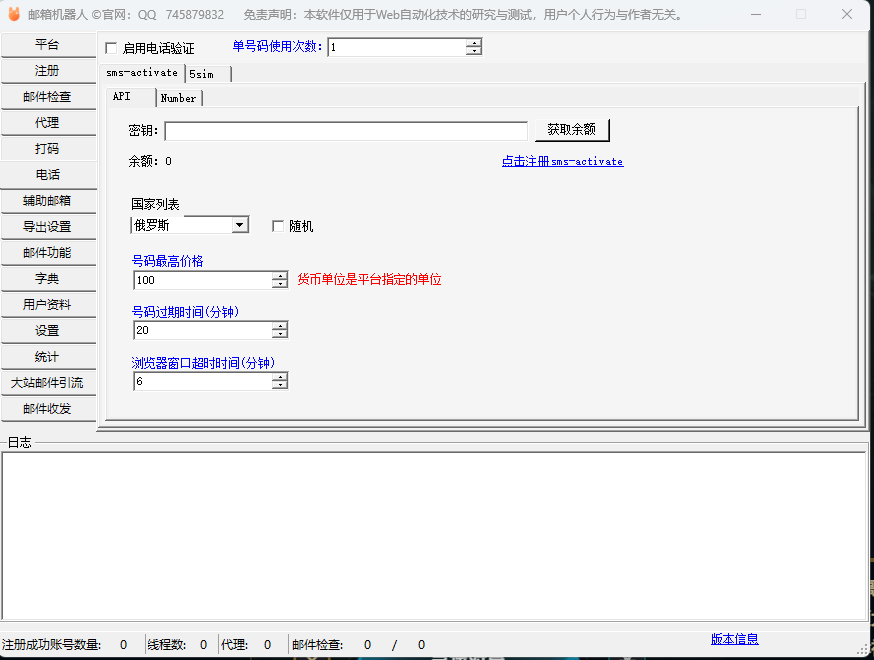
Task: Open the 点击注册sms-activate link
Action: (562, 161)
